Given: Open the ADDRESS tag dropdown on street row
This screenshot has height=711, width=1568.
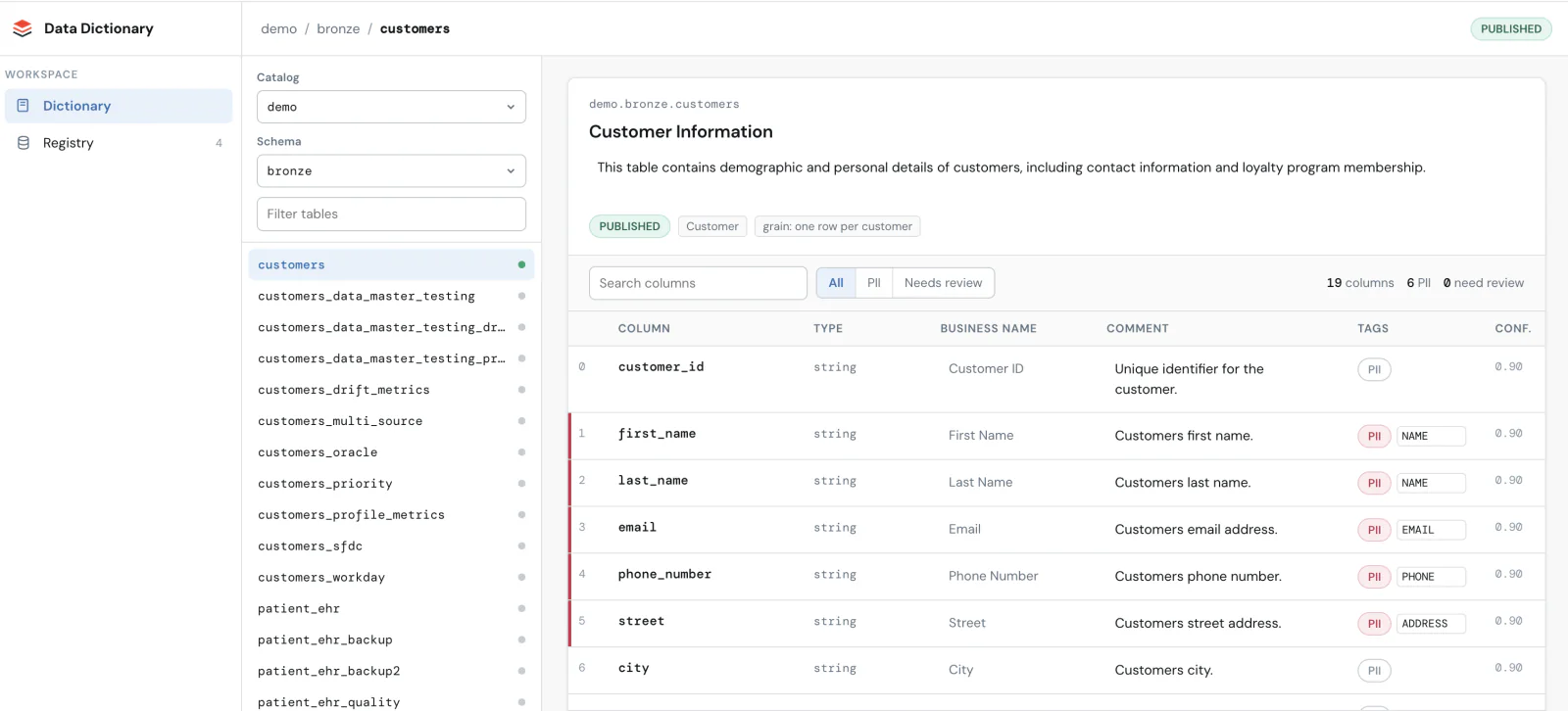Looking at the screenshot, I should click(x=1431, y=624).
